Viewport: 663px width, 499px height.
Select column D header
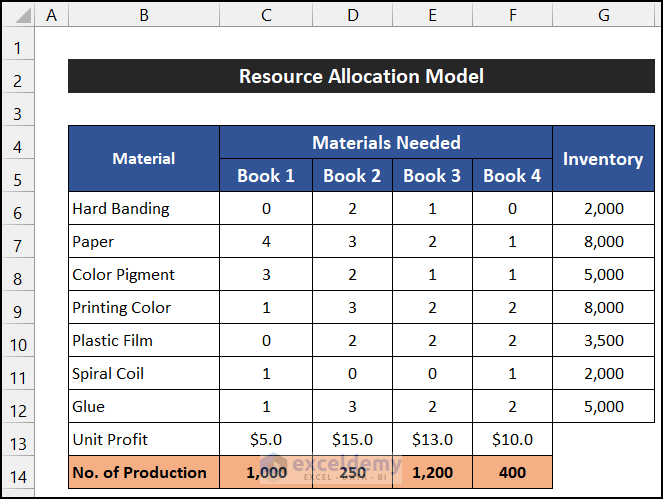point(353,15)
